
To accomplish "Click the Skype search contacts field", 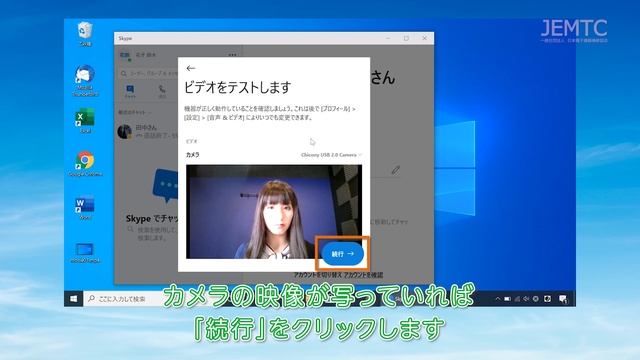I will (149, 73).
